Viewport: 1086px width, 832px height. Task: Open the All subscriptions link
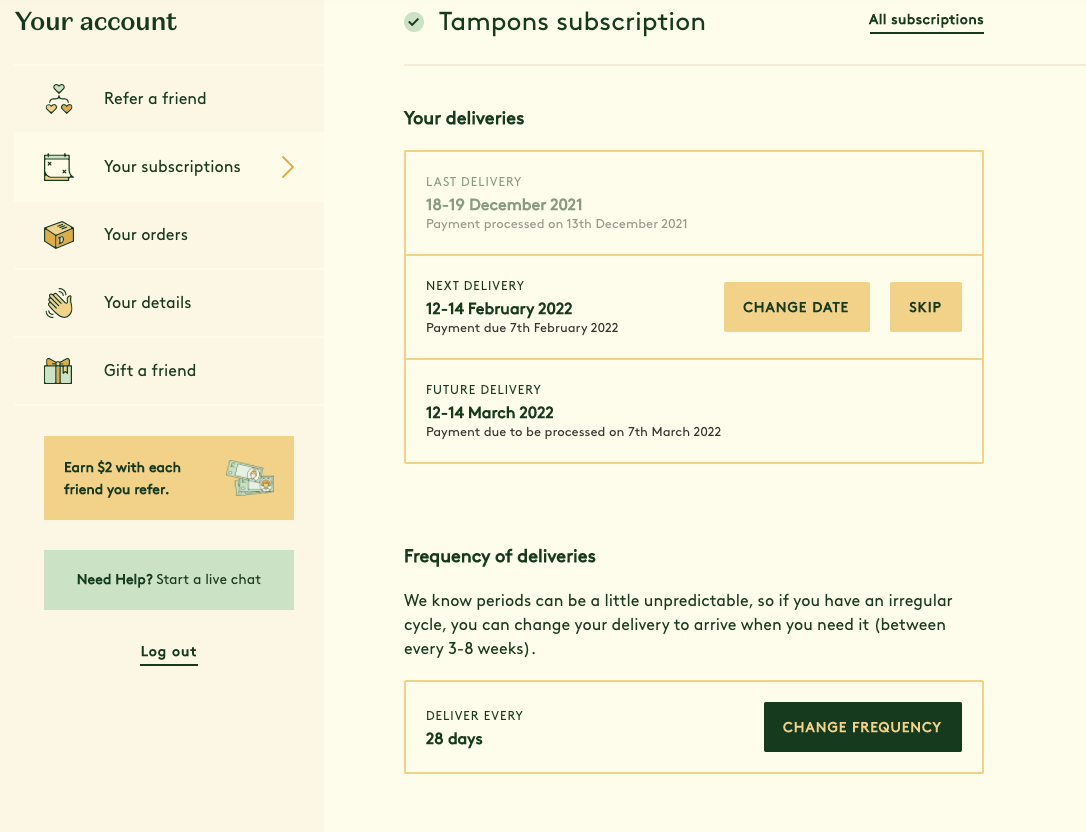pos(926,20)
